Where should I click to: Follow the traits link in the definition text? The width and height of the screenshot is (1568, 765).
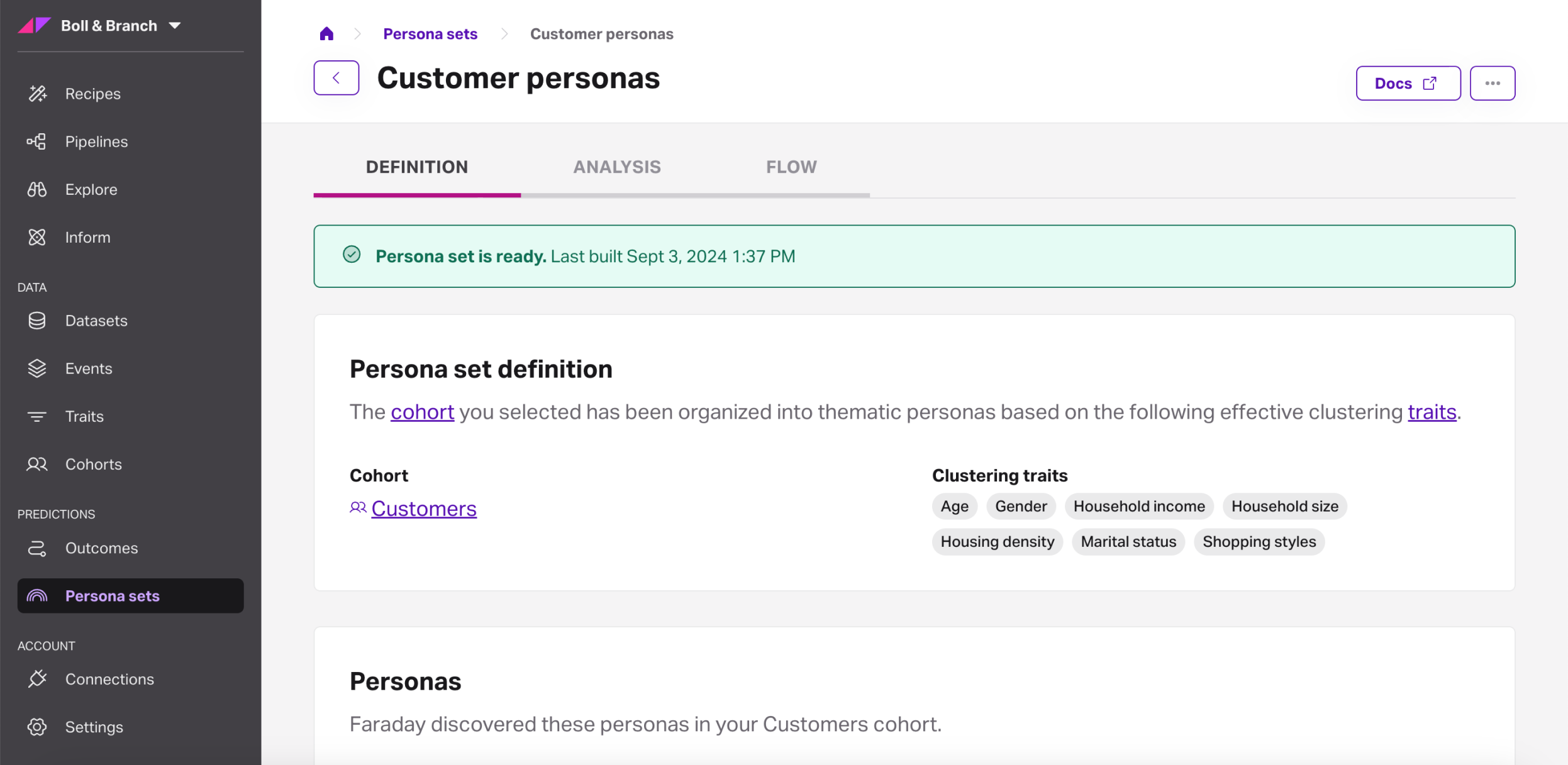[x=1431, y=412]
